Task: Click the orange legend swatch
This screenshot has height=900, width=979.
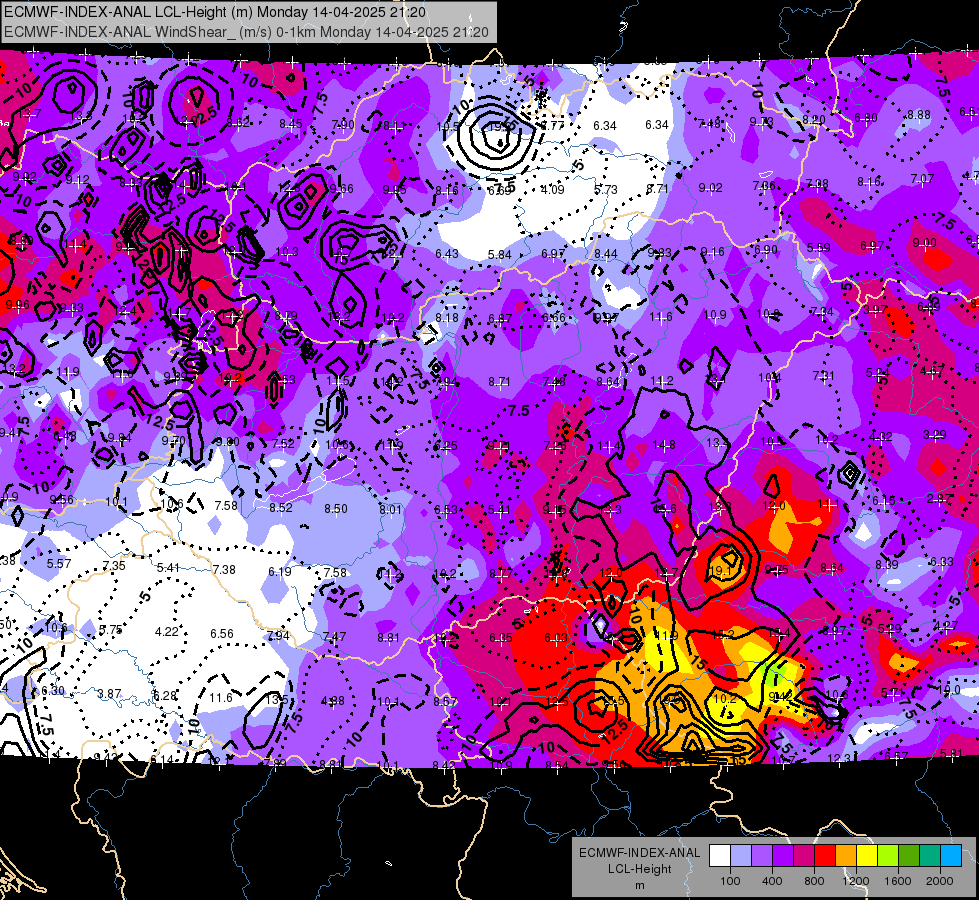Action: click(846, 856)
